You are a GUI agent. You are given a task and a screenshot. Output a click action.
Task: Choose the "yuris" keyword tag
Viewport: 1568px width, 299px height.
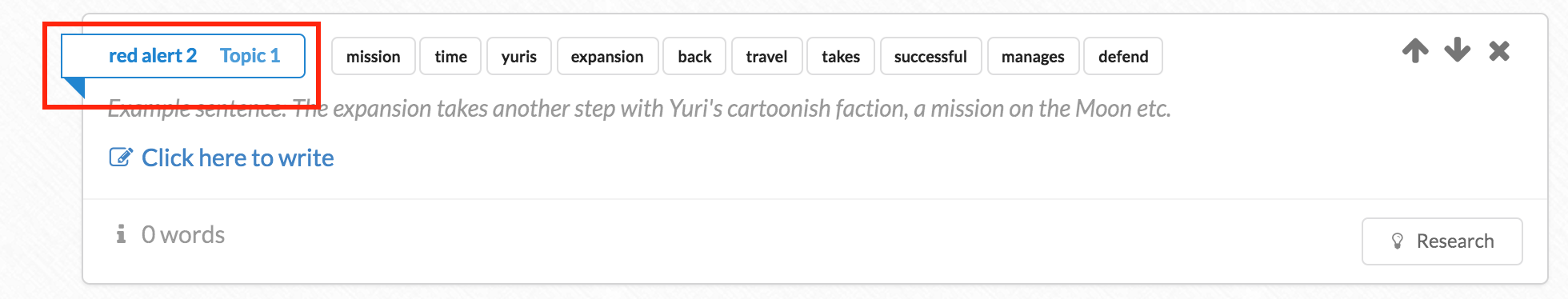pos(519,56)
